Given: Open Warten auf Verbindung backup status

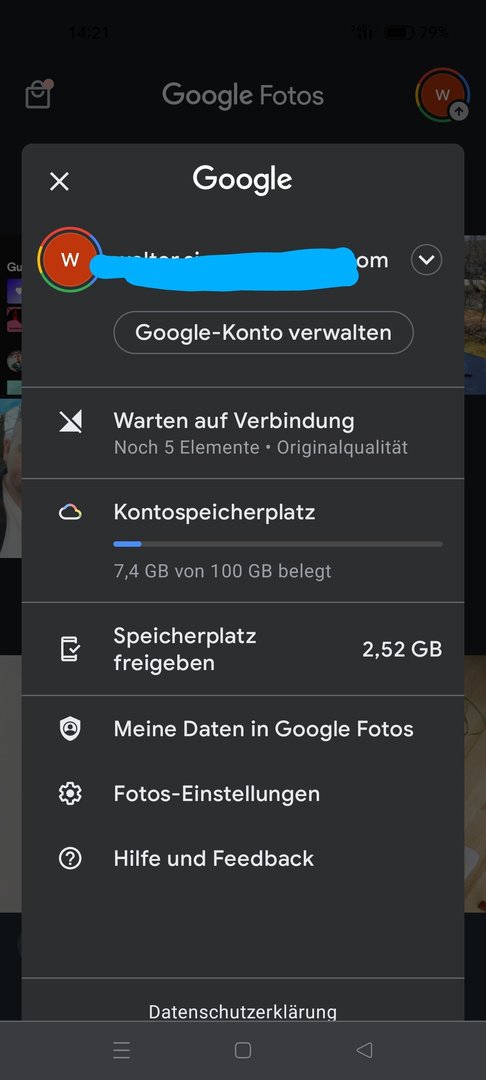Looking at the screenshot, I should tap(242, 433).
